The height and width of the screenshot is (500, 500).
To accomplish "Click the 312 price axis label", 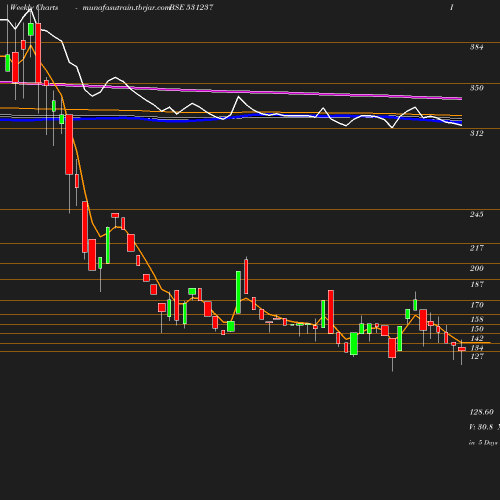I will pos(476,133).
